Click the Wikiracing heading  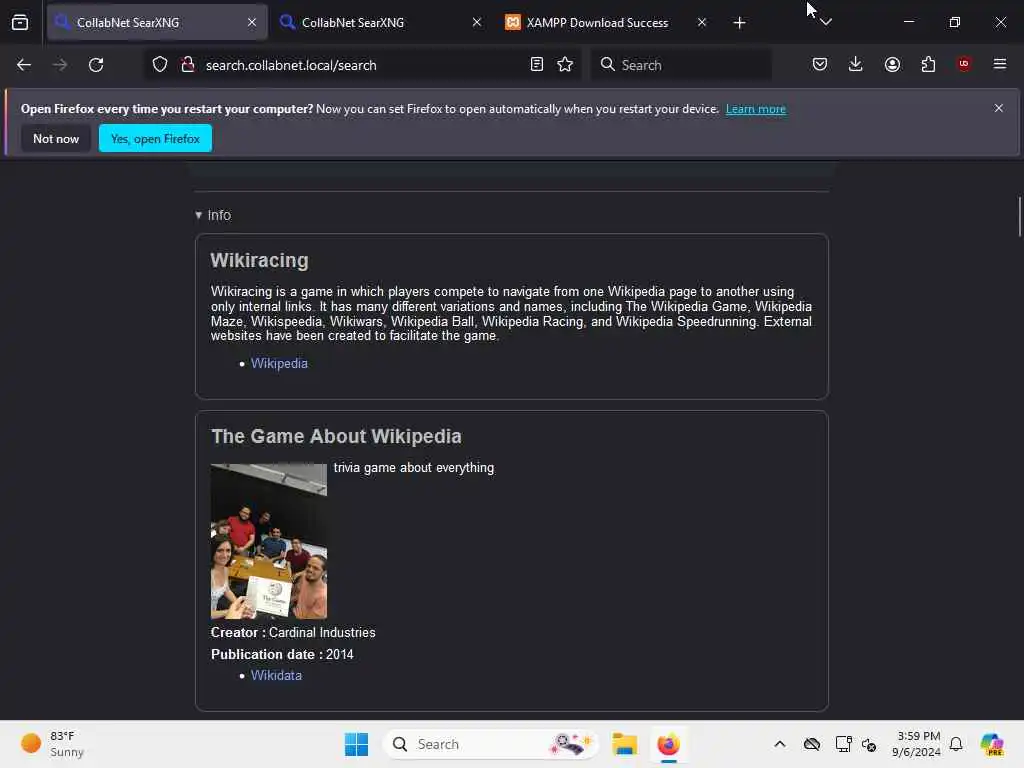click(259, 261)
